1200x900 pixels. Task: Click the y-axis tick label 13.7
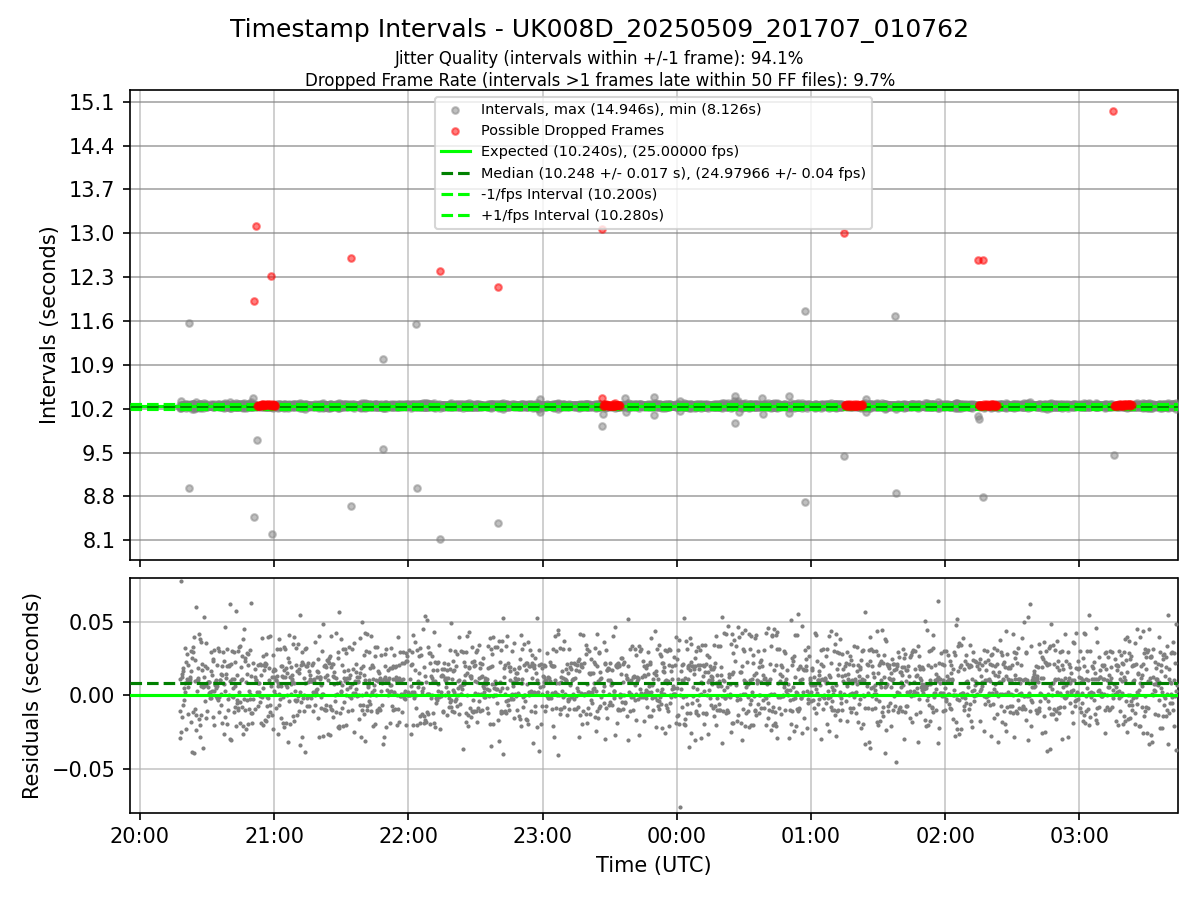pos(94,190)
